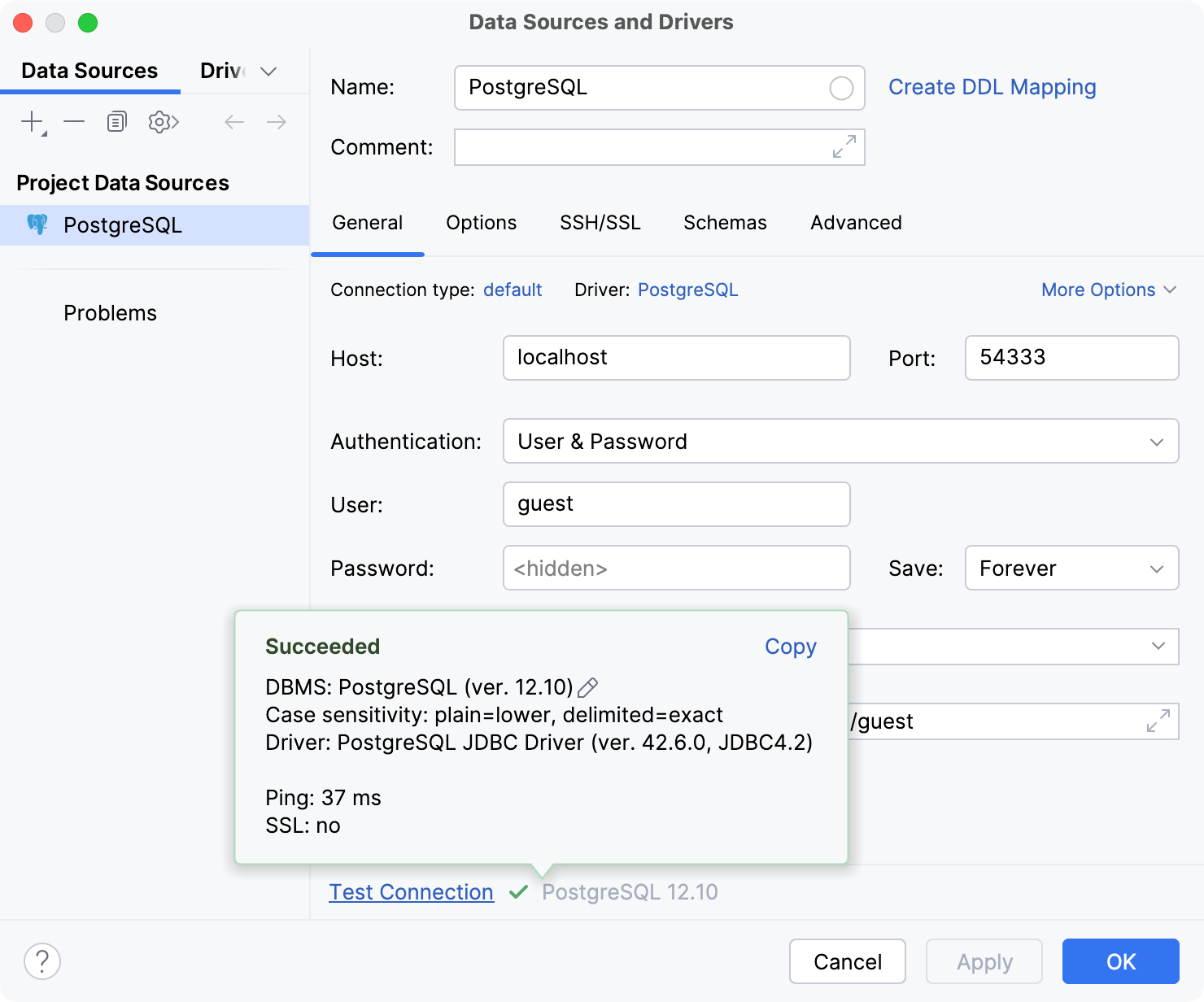Click the plus icon to add data source
The height and width of the screenshot is (1002, 1204).
tap(32, 122)
